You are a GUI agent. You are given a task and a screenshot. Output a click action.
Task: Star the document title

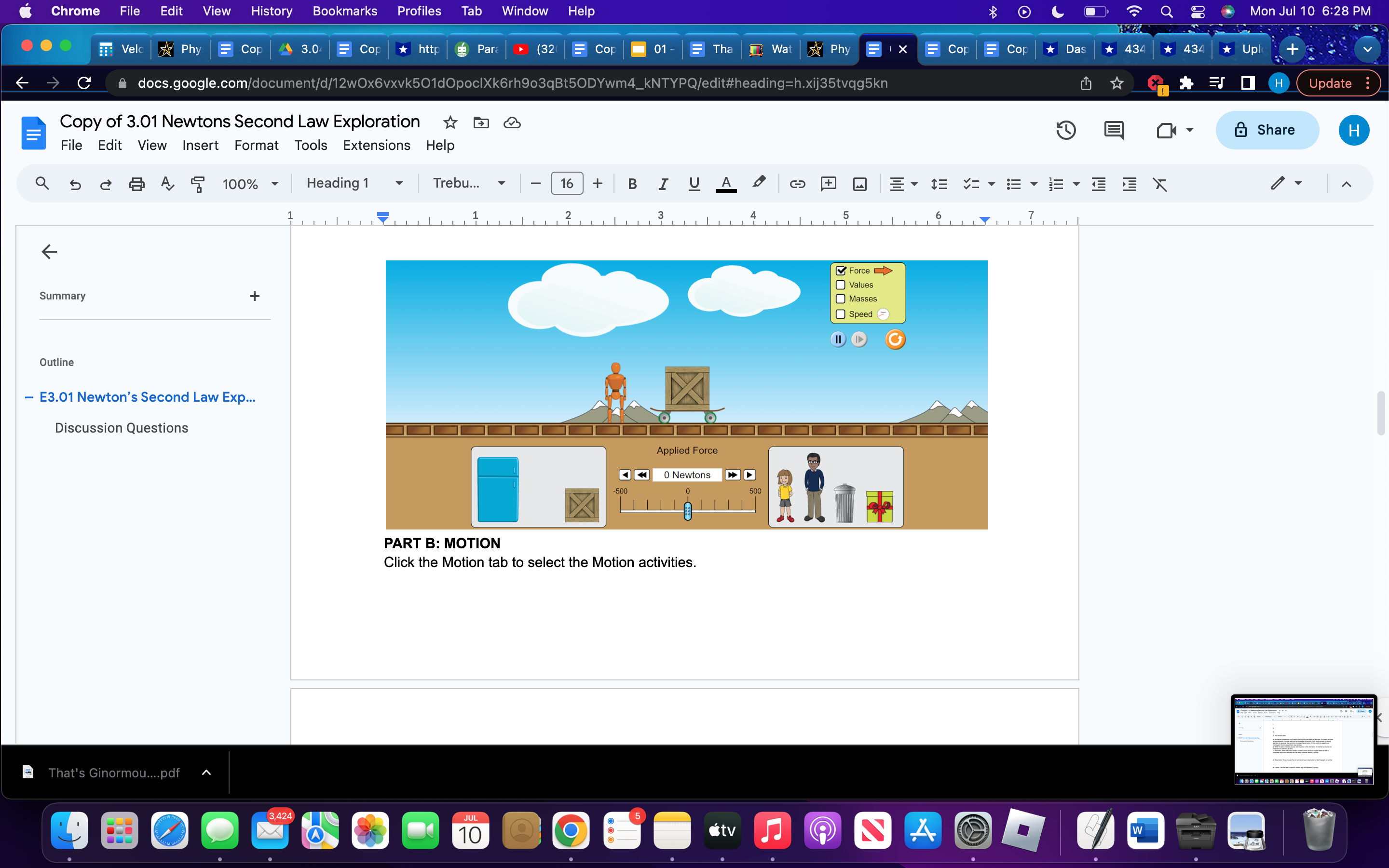pyautogui.click(x=450, y=122)
